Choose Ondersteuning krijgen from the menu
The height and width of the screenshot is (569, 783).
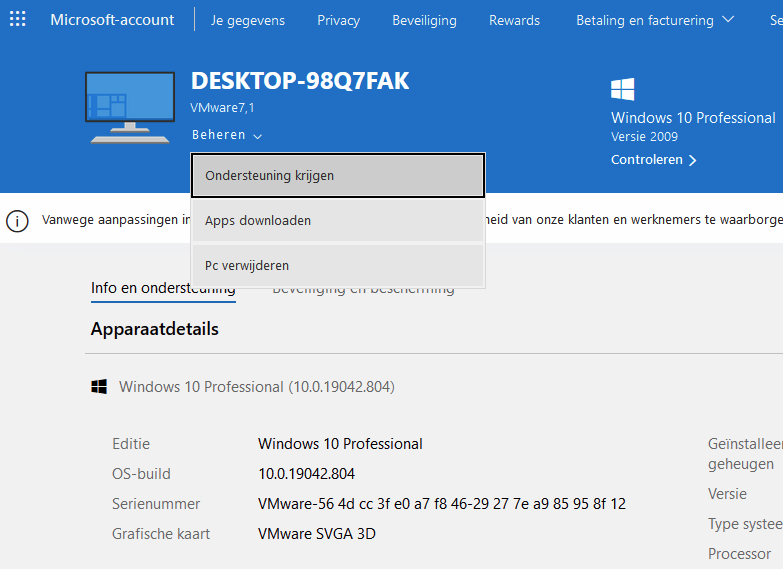338,175
